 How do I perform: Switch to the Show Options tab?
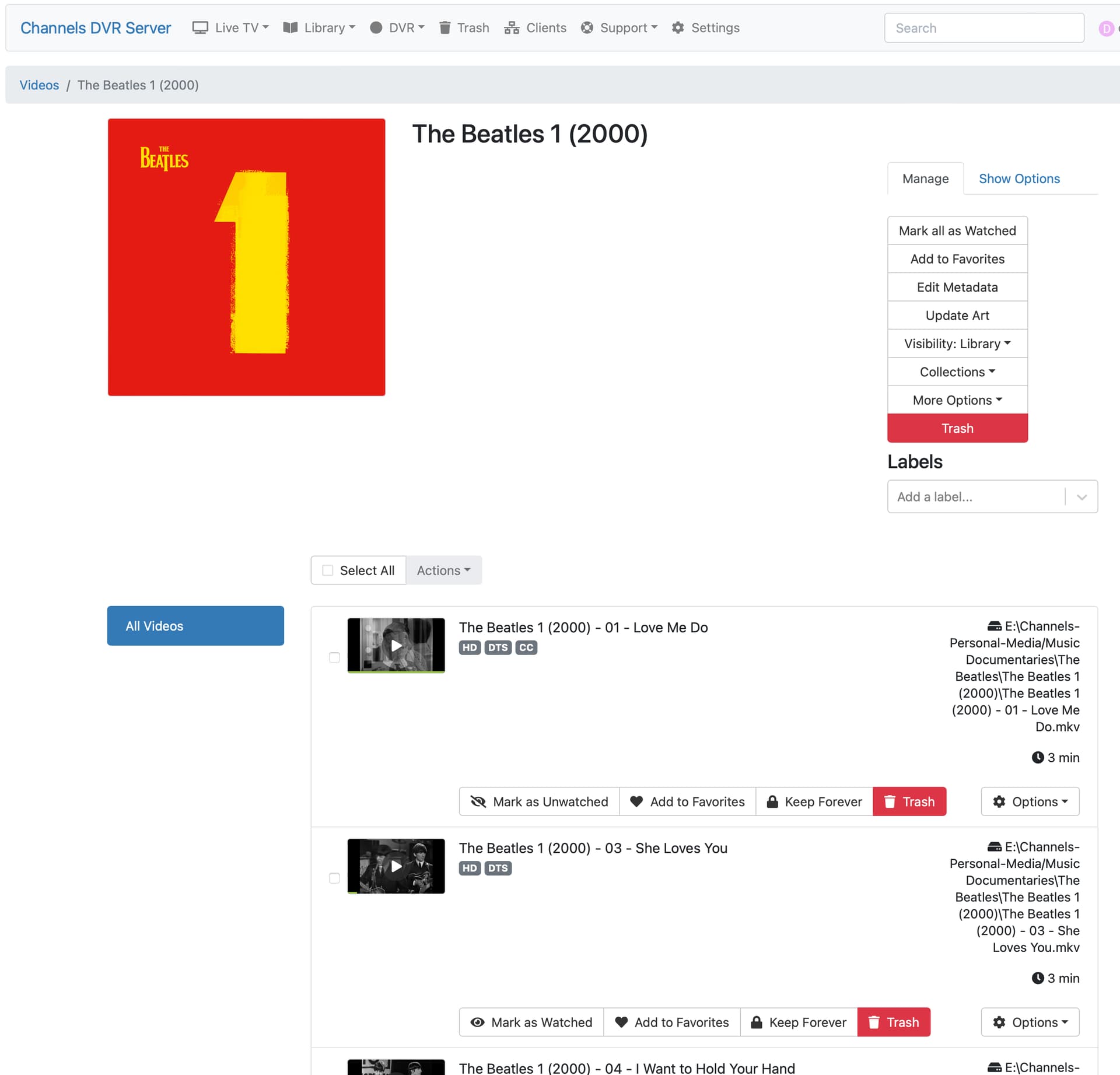tap(1019, 178)
